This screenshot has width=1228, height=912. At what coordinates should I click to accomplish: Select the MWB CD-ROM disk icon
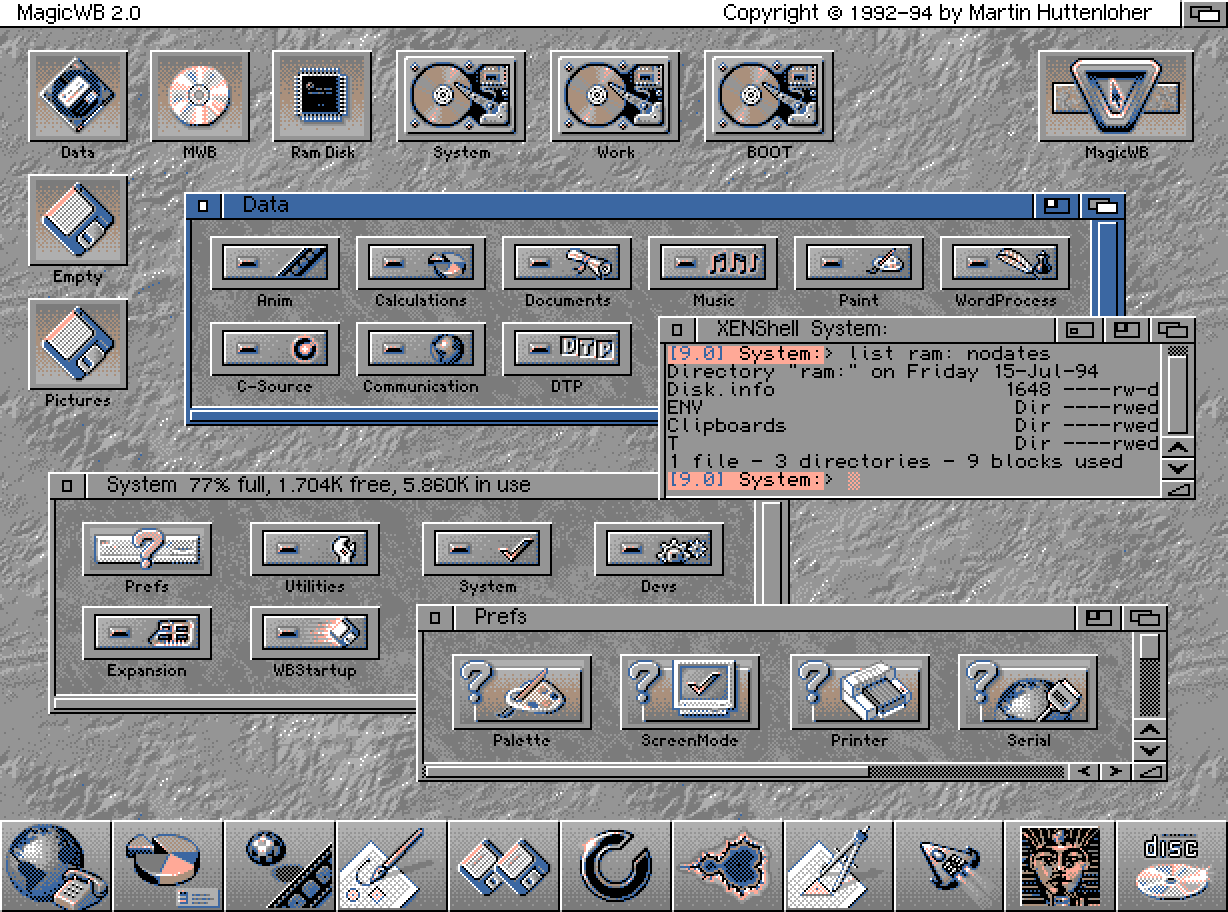199,96
